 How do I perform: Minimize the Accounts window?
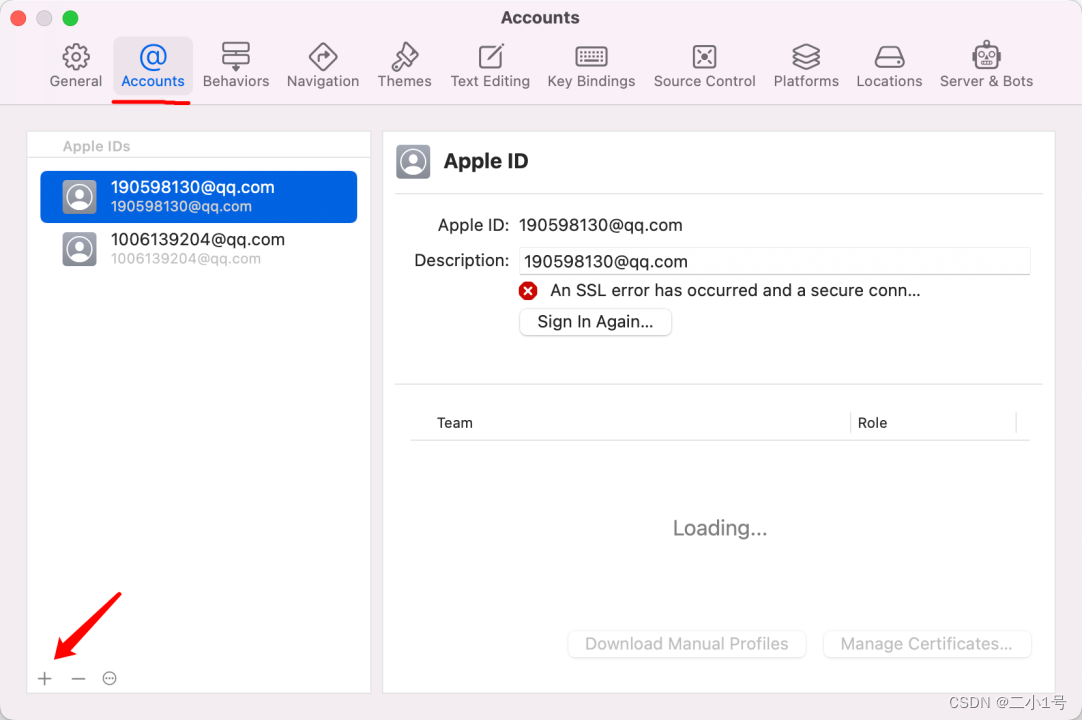click(44, 18)
